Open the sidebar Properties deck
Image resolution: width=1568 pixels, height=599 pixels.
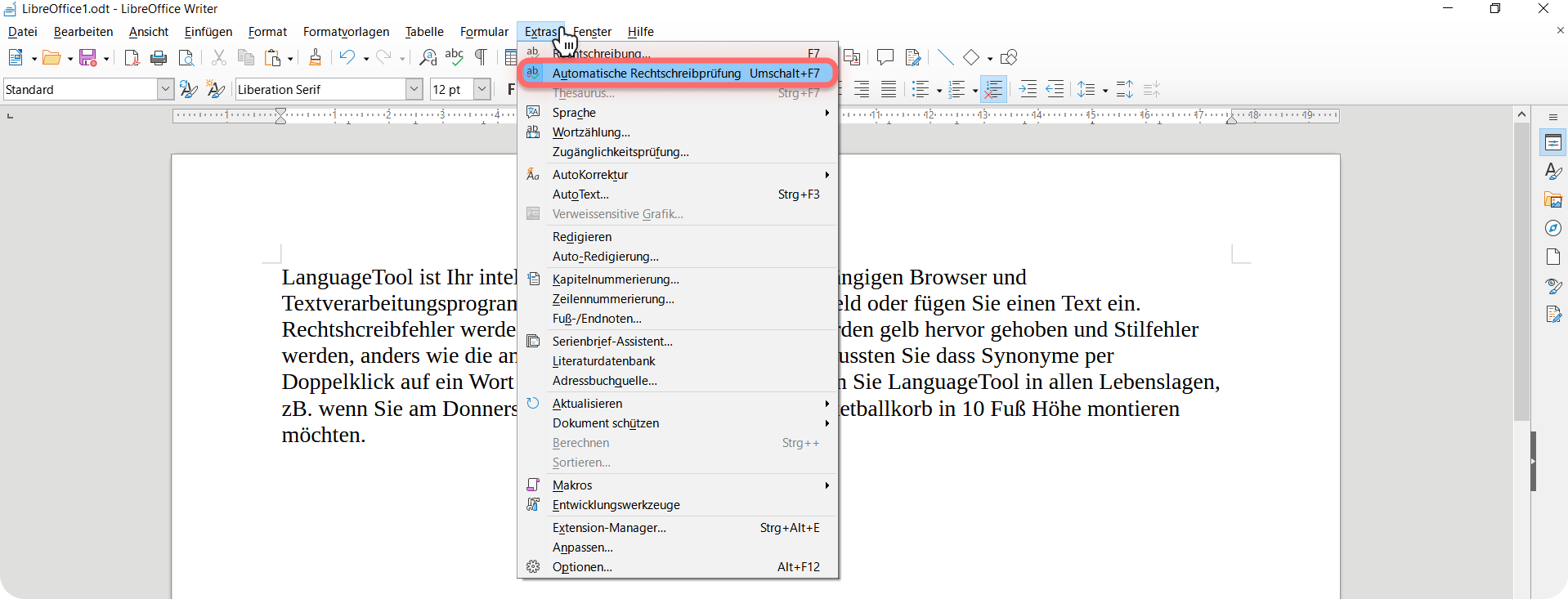(1553, 143)
